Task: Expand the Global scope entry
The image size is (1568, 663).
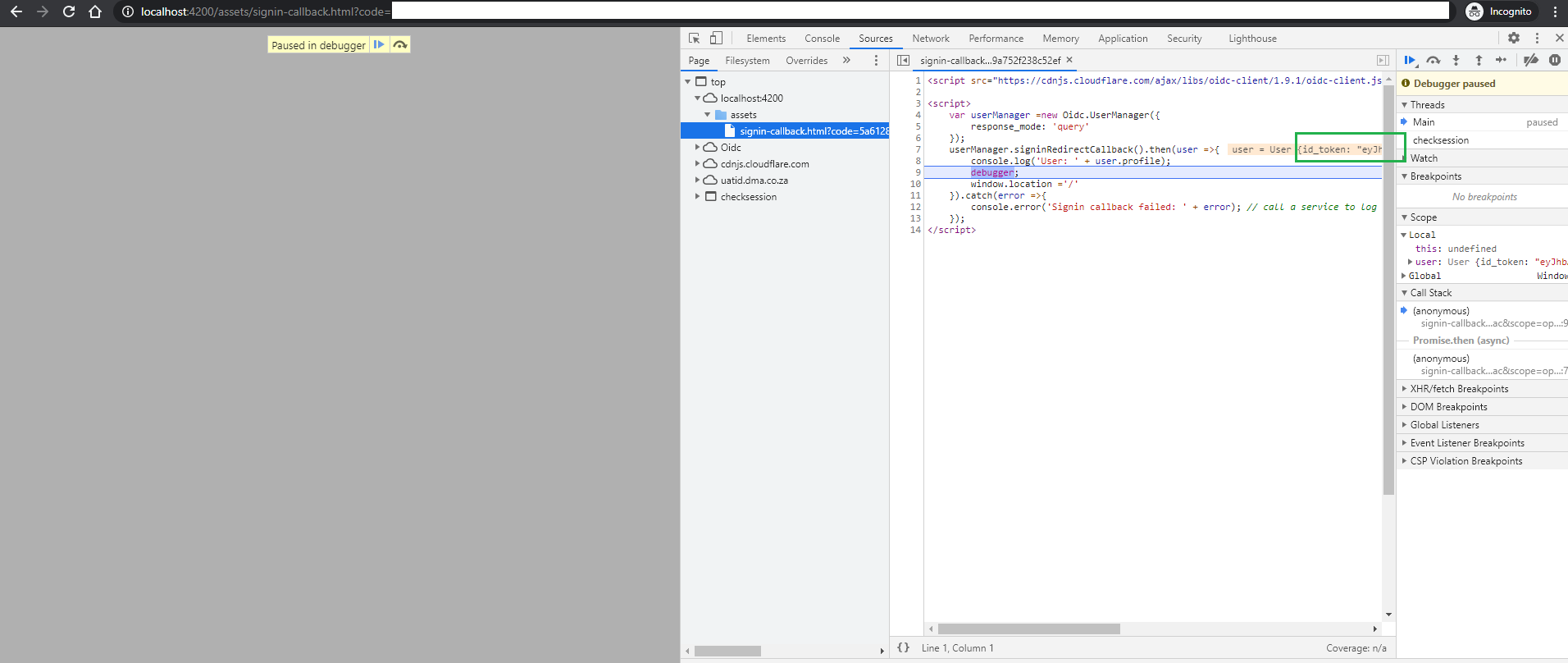Action: (1404, 277)
